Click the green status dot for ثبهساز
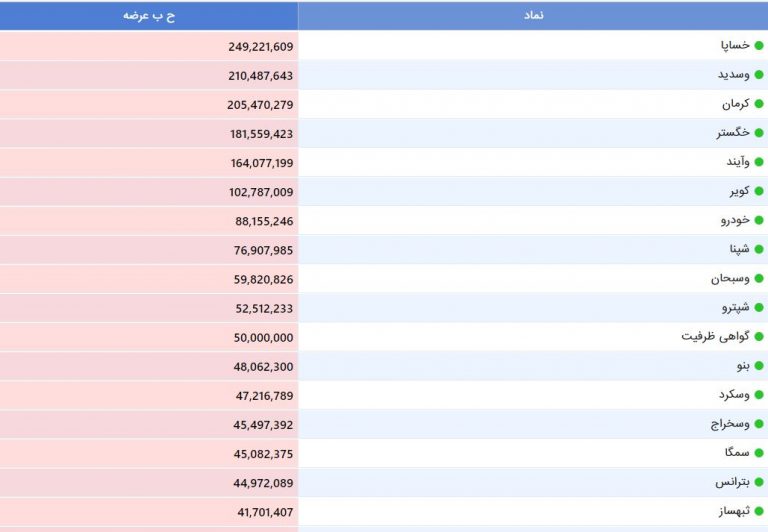The width and height of the screenshot is (768, 532). coord(758,511)
